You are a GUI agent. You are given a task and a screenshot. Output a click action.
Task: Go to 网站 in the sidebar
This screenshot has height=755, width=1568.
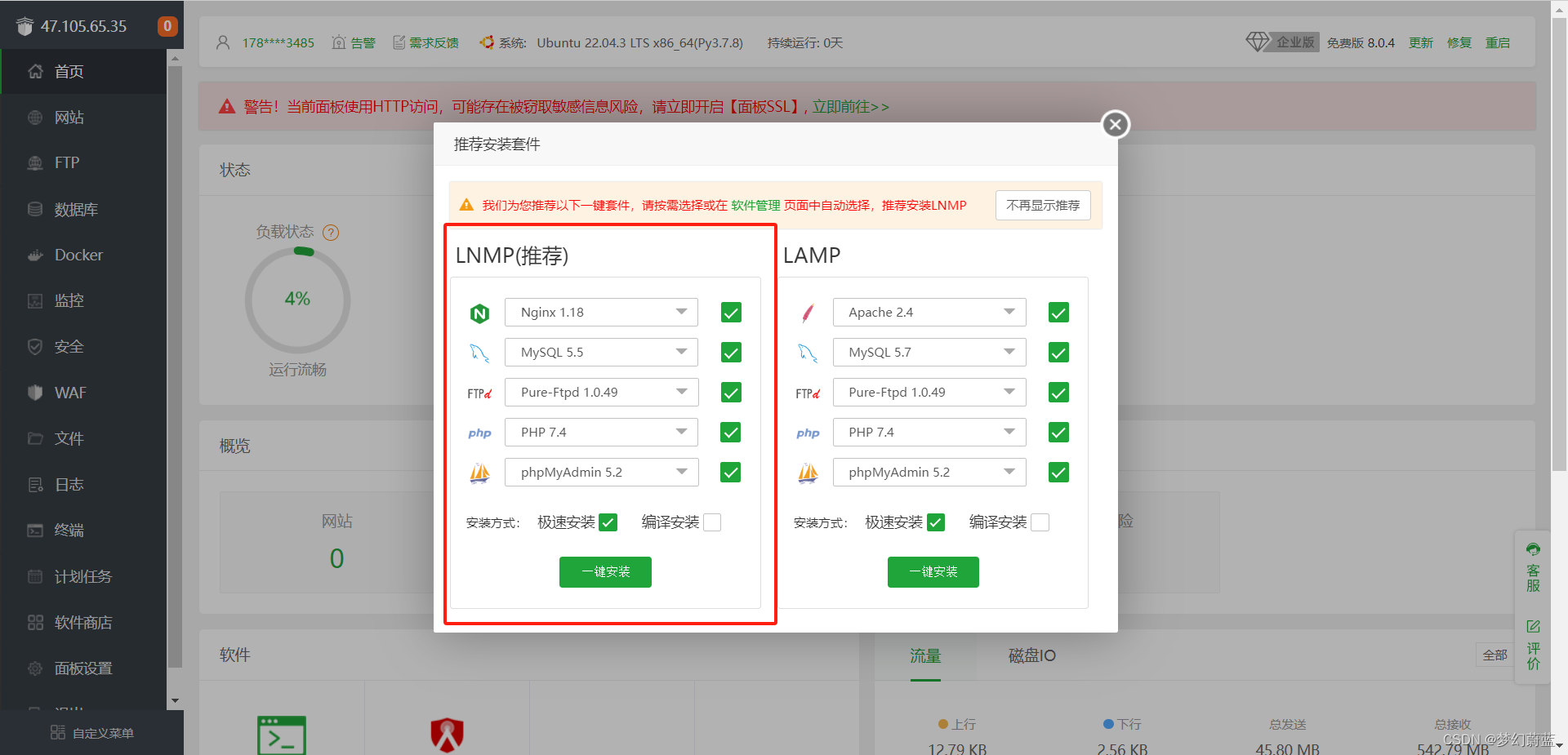(83, 118)
